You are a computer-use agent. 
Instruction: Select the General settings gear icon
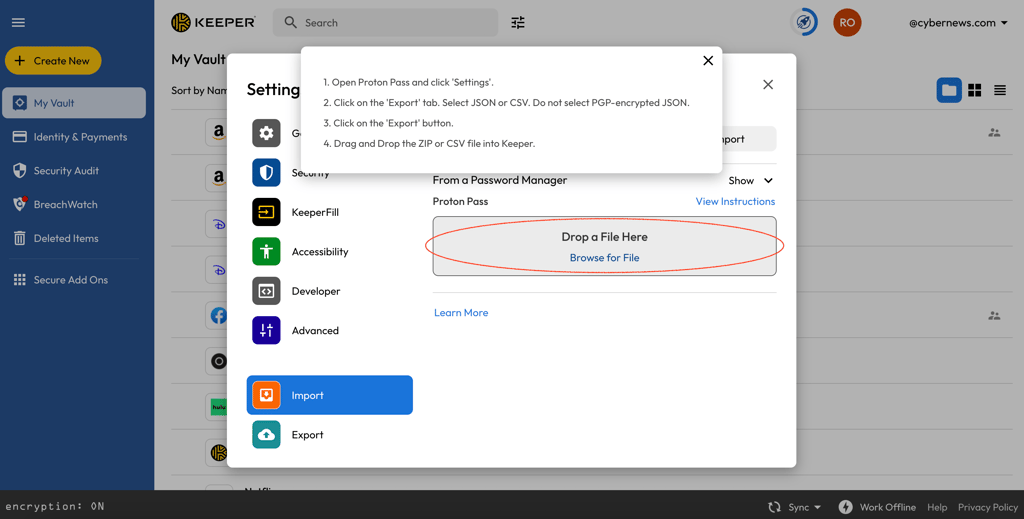pos(266,133)
